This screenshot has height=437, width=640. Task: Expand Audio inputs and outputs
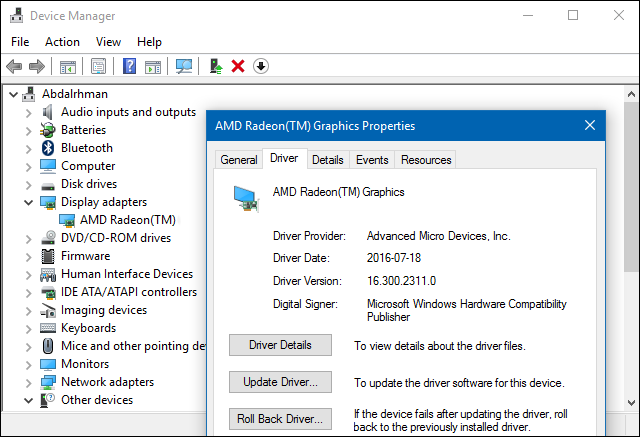29,113
